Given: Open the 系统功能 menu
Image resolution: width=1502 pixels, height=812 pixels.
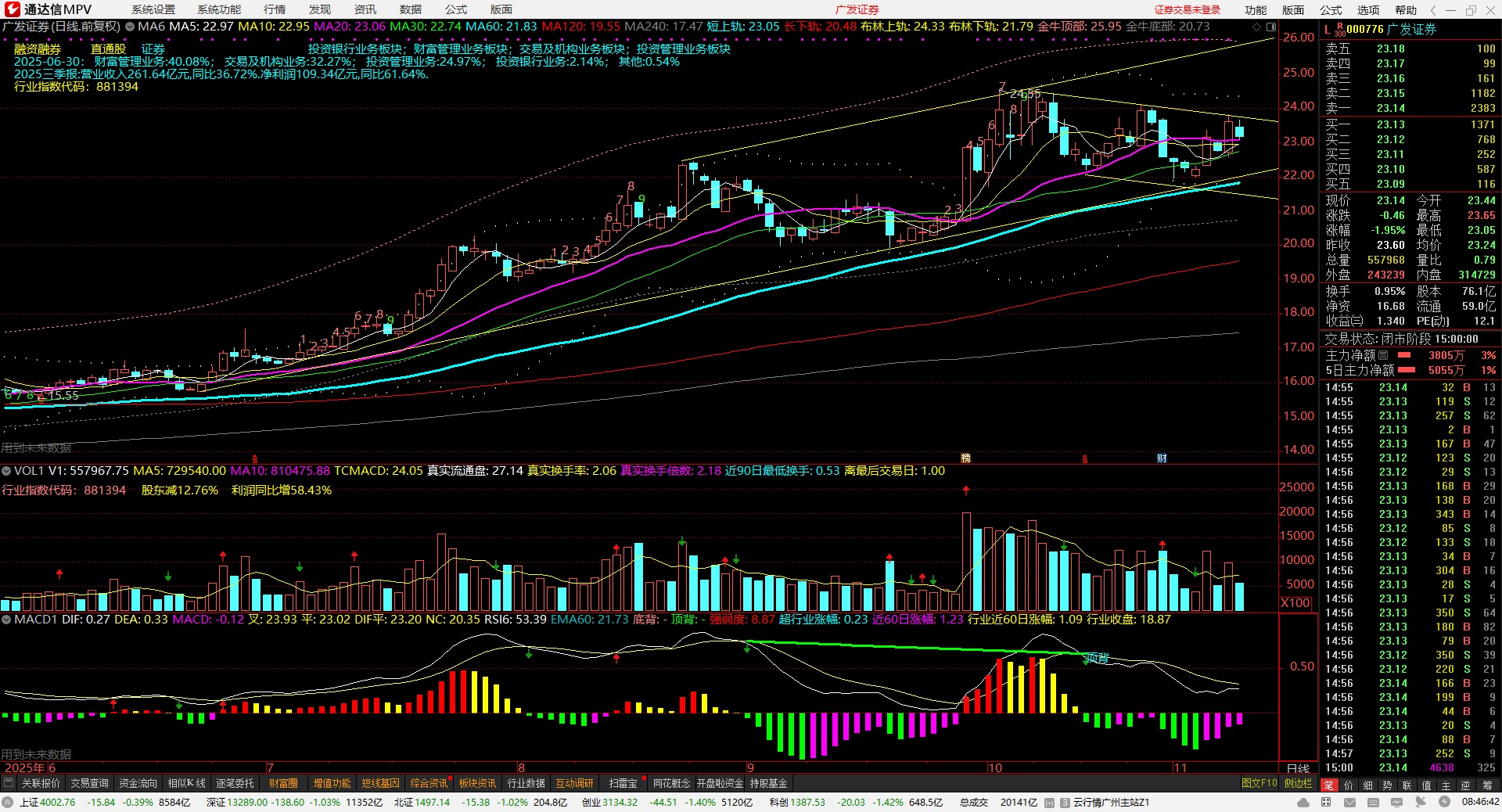Looking at the screenshot, I should [x=219, y=9].
